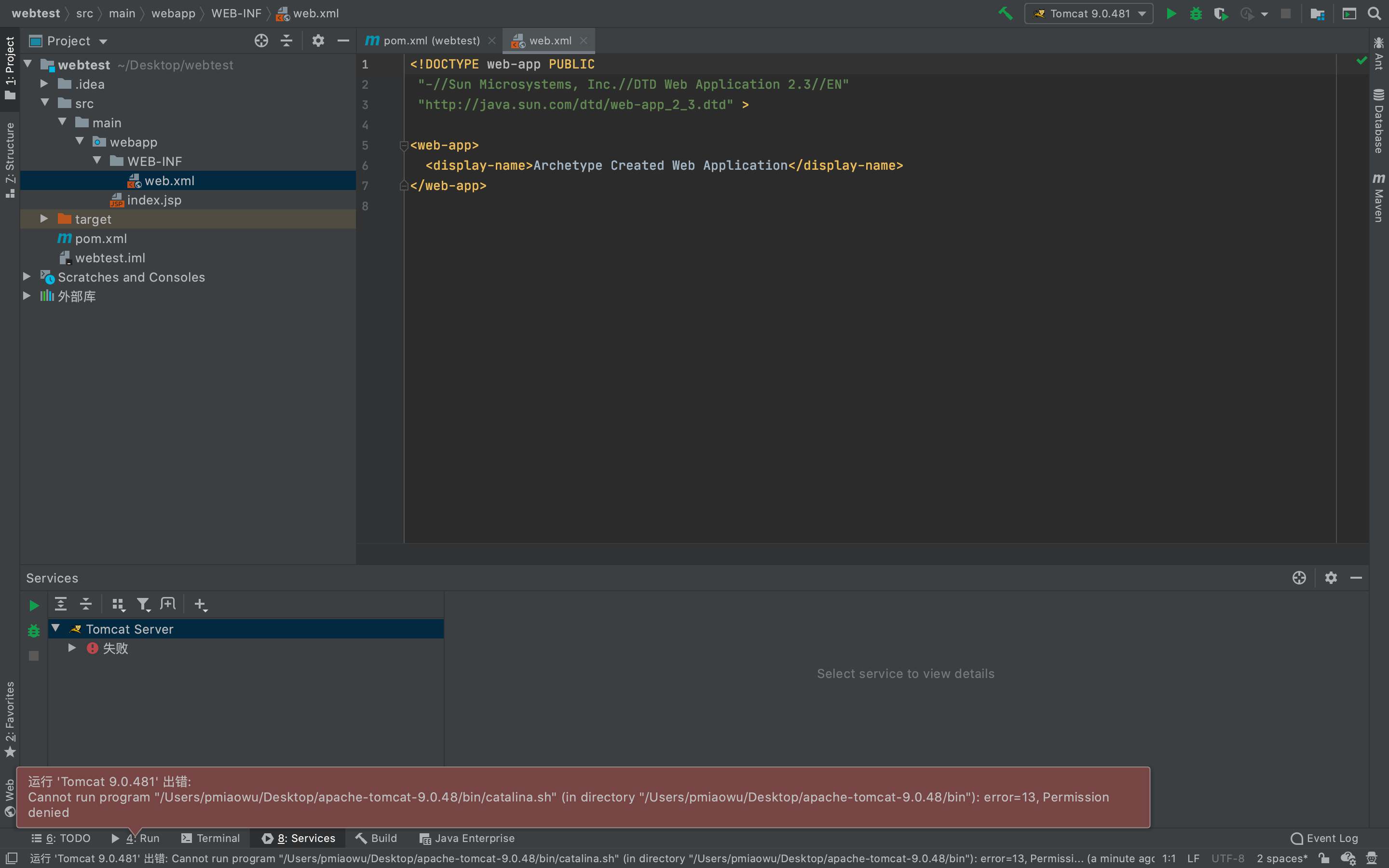
Task: Open the Event Log
Action: 1324,838
